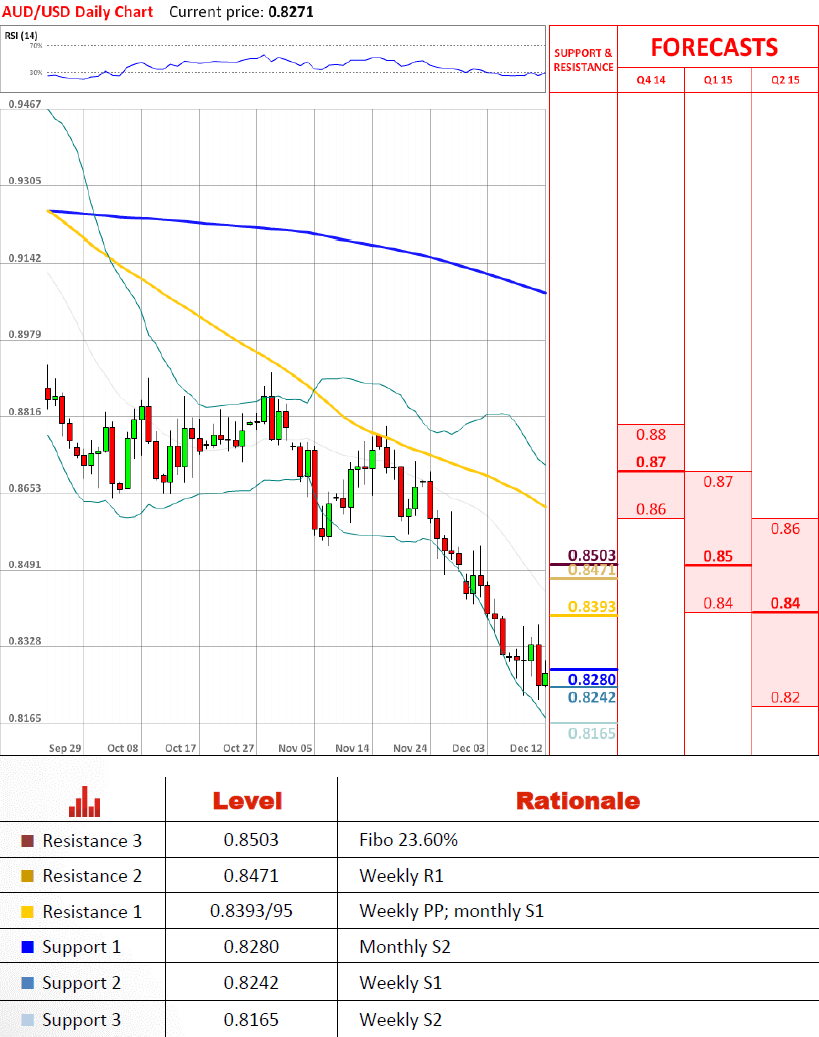
Task: Click the 'FORECASTS' heading
Action: click(714, 48)
